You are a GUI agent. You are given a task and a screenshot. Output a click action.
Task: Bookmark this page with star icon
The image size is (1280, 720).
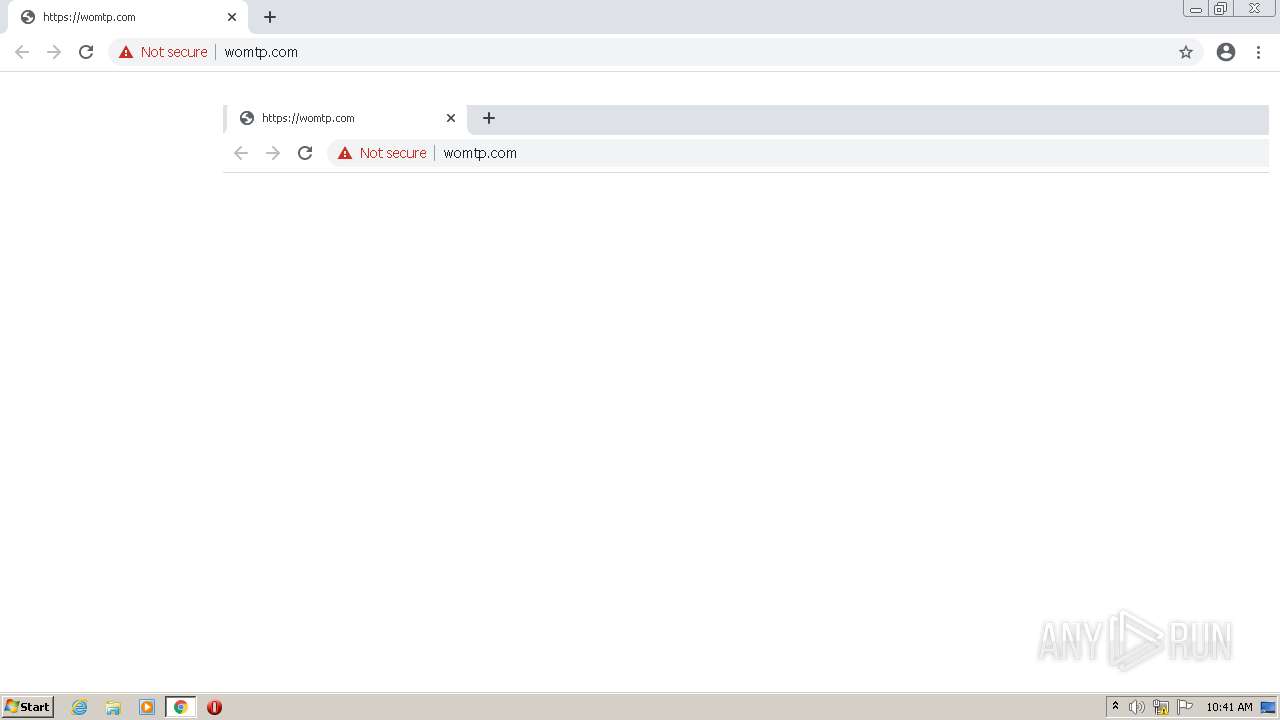click(1186, 52)
